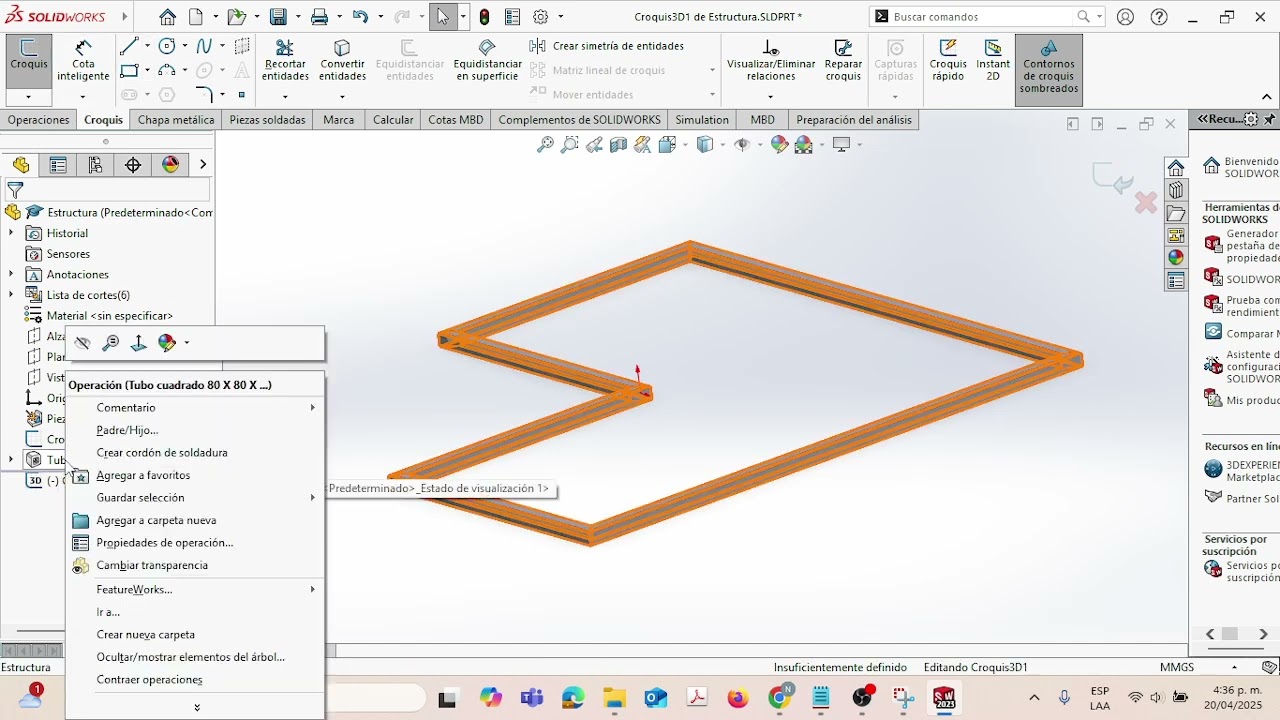This screenshot has height=720, width=1280.
Task: Click Recortar entidades trim tool
Action: pyautogui.click(x=285, y=61)
